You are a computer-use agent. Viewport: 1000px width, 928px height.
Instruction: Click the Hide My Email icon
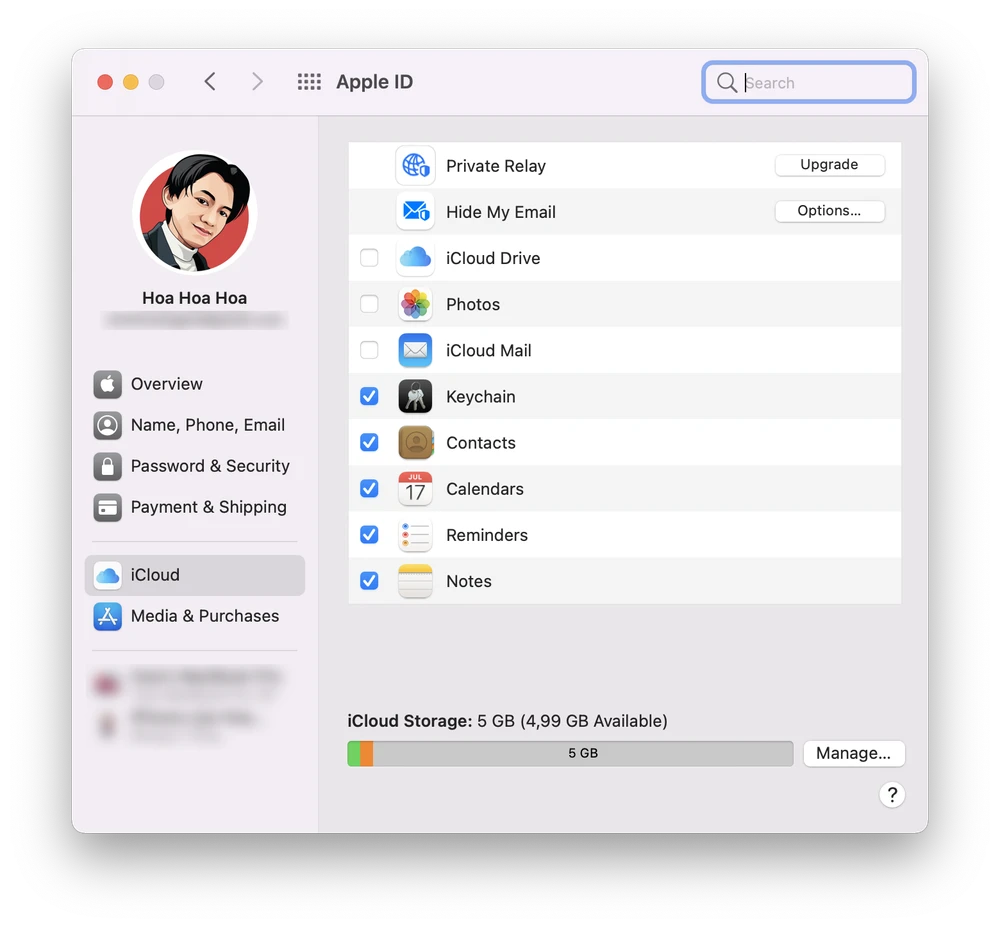[x=415, y=211]
